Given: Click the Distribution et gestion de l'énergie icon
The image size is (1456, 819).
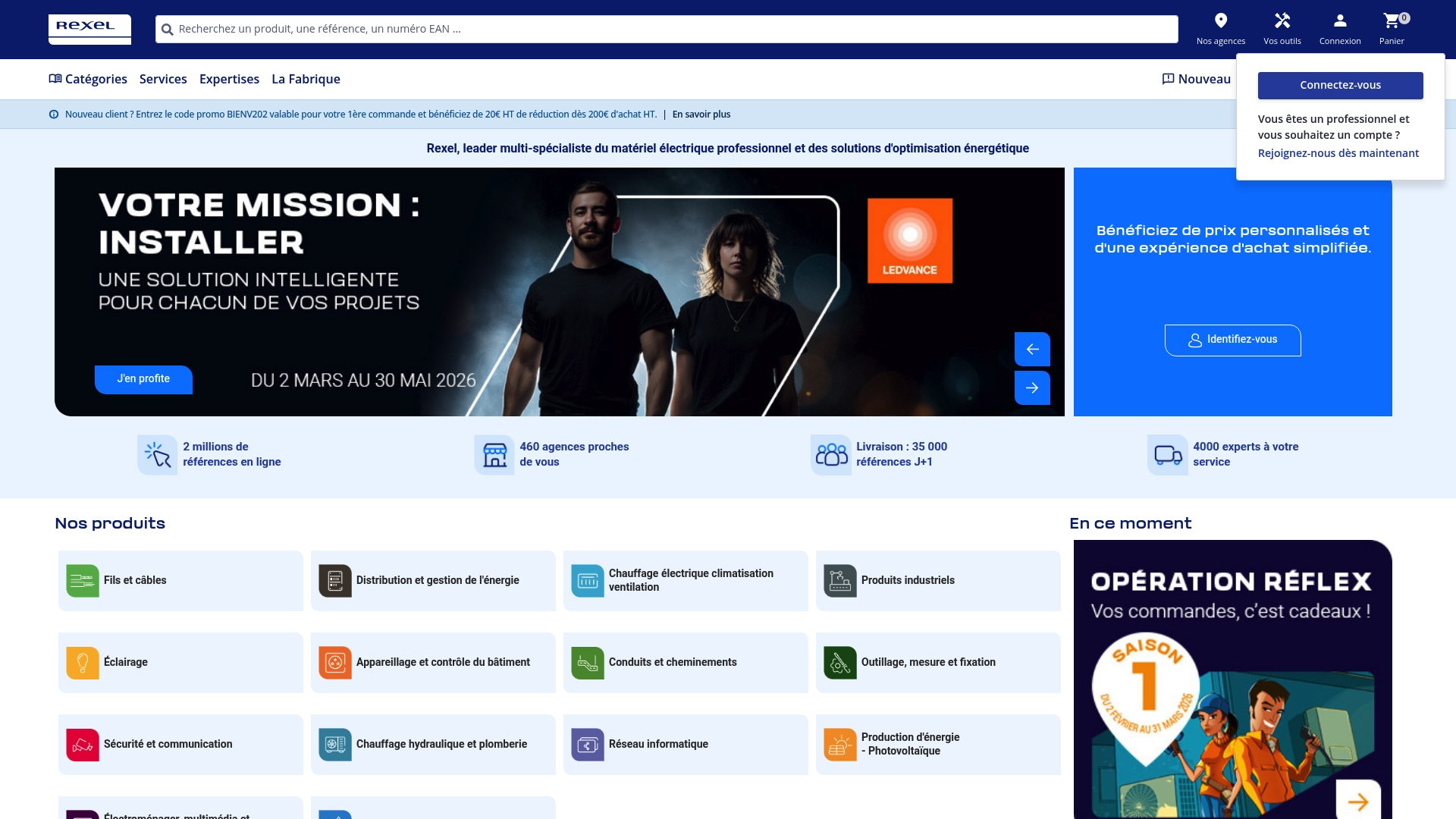Looking at the screenshot, I should [335, 581].
